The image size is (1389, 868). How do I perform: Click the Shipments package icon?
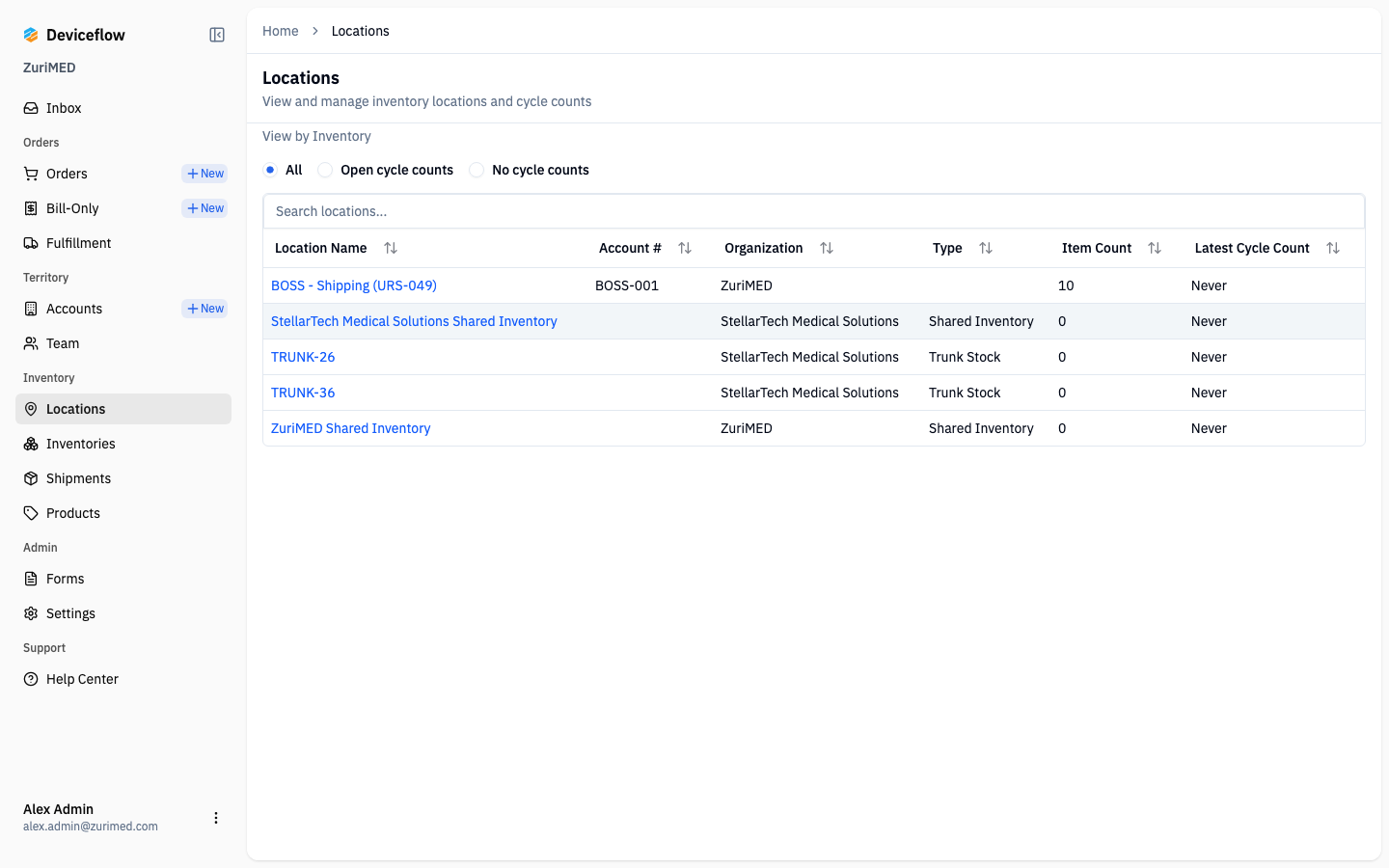pyautogui.click(x=31, y=478)
